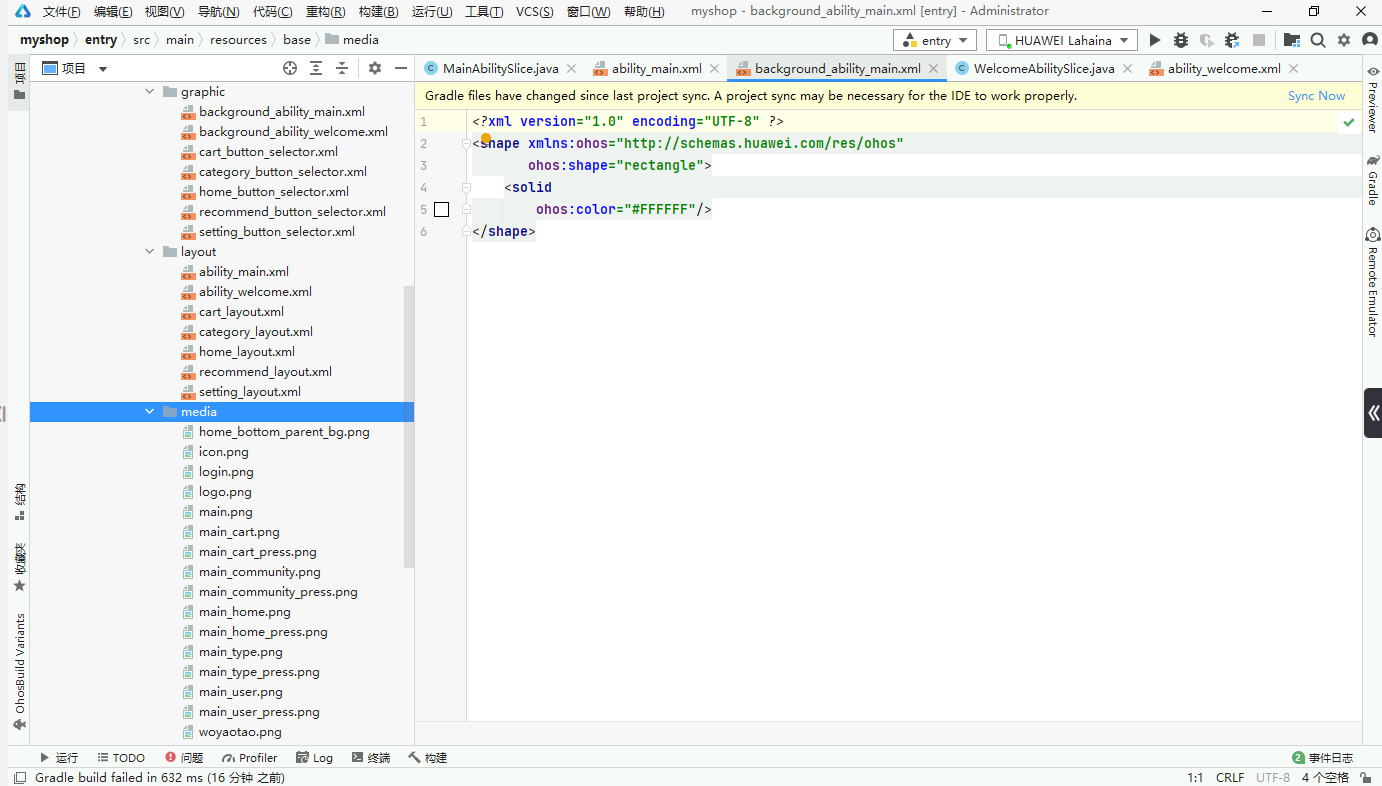Open the 运行 tool window
Screen dimensions: 1382x786
tap(58, 758)
